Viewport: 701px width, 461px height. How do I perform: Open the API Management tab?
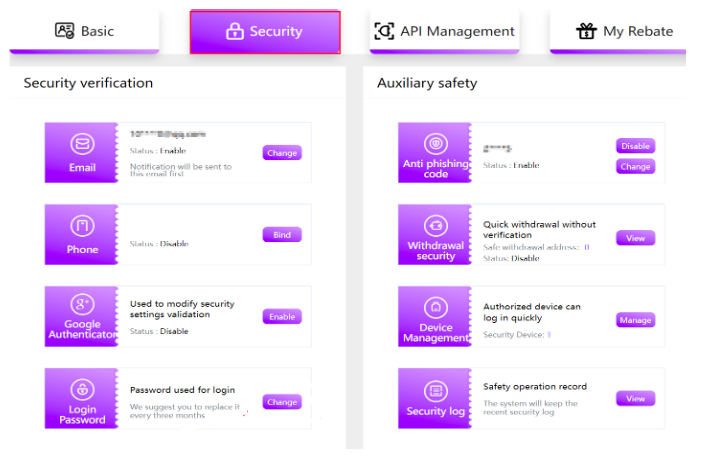(445, 31)
